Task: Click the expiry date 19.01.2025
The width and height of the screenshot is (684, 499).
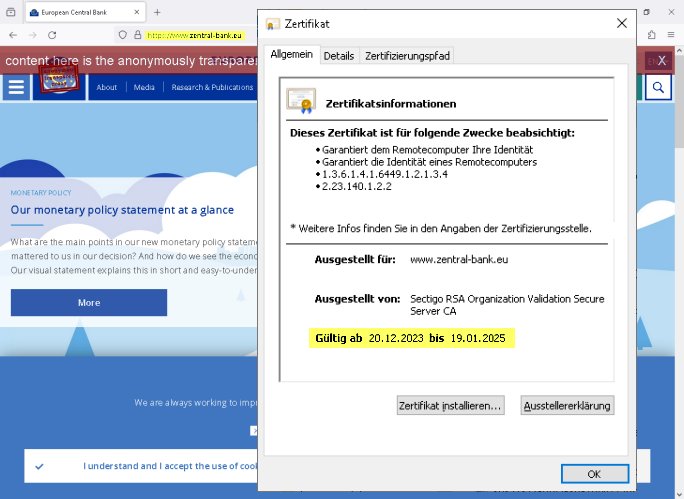Action: (478, 338)
